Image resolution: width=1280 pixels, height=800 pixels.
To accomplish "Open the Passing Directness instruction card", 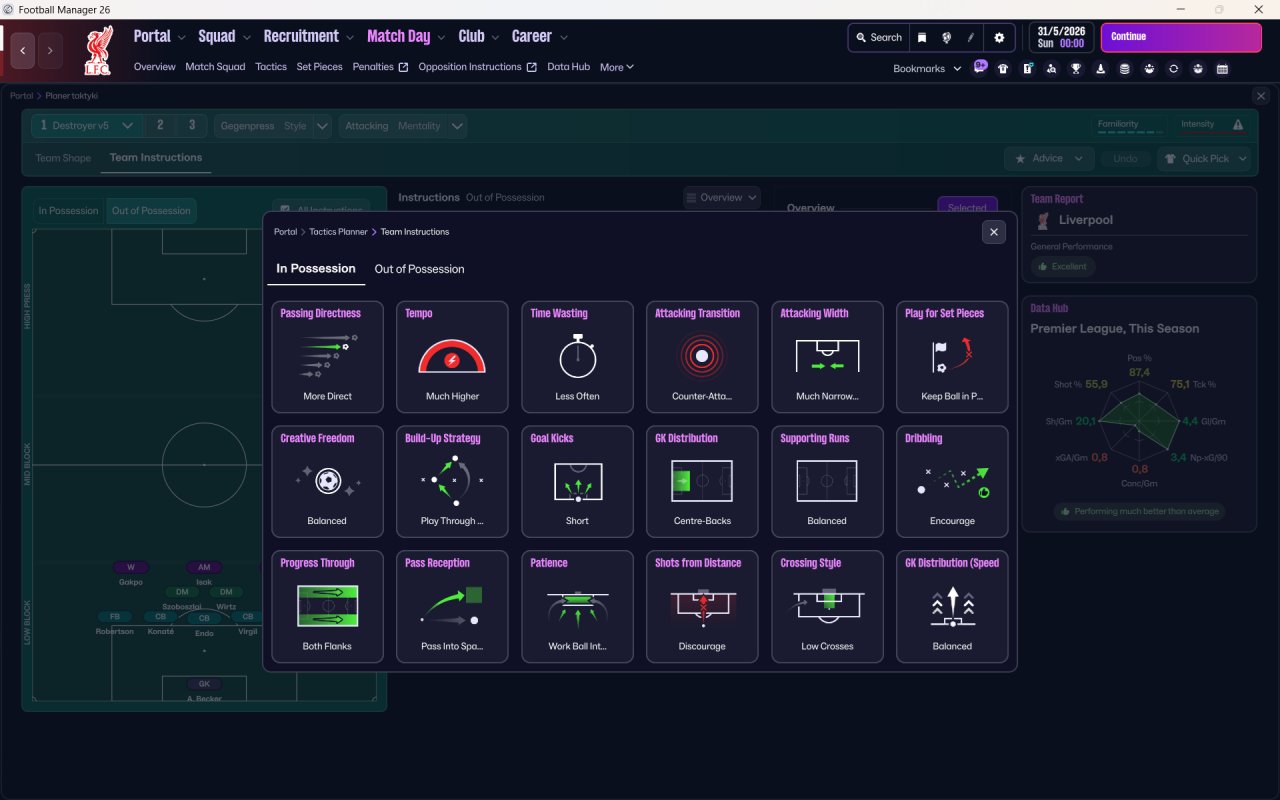I will pos(327,357).
